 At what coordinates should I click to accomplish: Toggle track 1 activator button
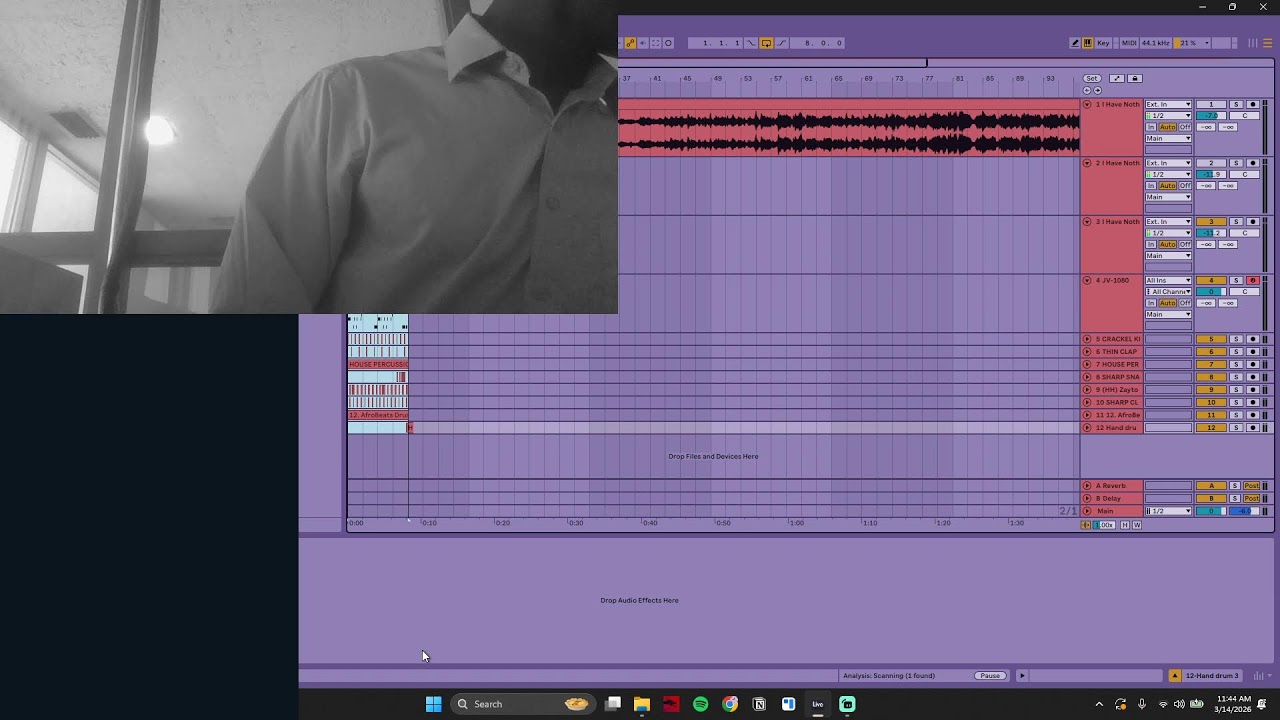(1211, 104)
